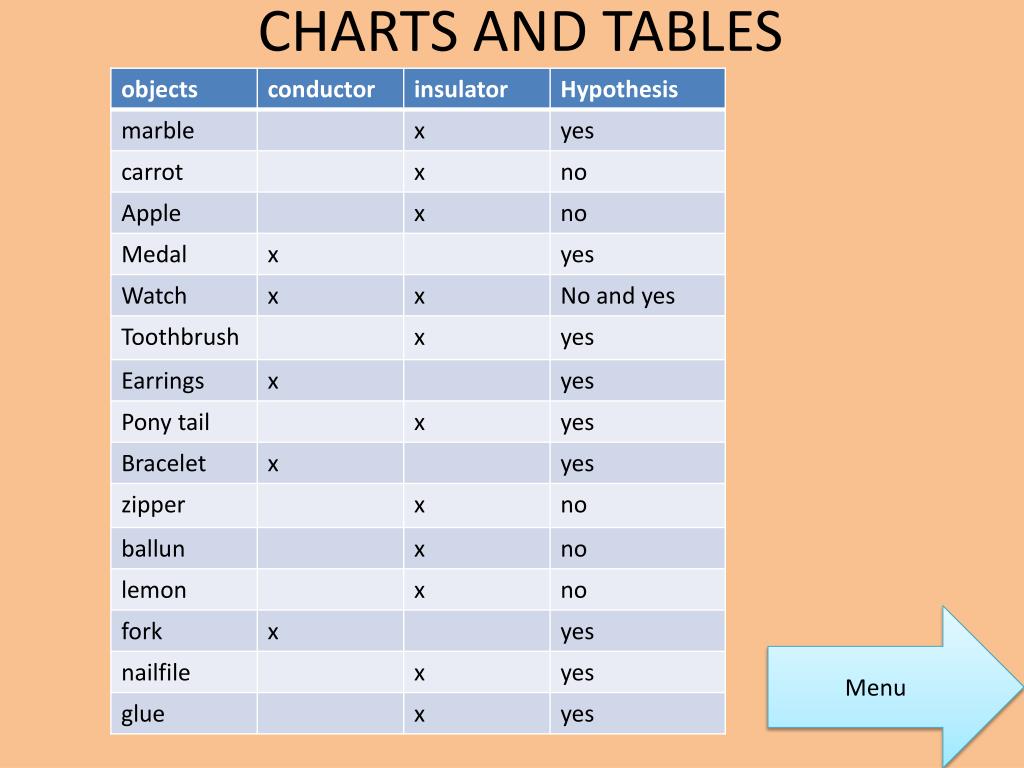Click the Watch hypothesis 'No and yes'
The width and height of the screenshot is (1024, 768).
click(x=617, y=296)
